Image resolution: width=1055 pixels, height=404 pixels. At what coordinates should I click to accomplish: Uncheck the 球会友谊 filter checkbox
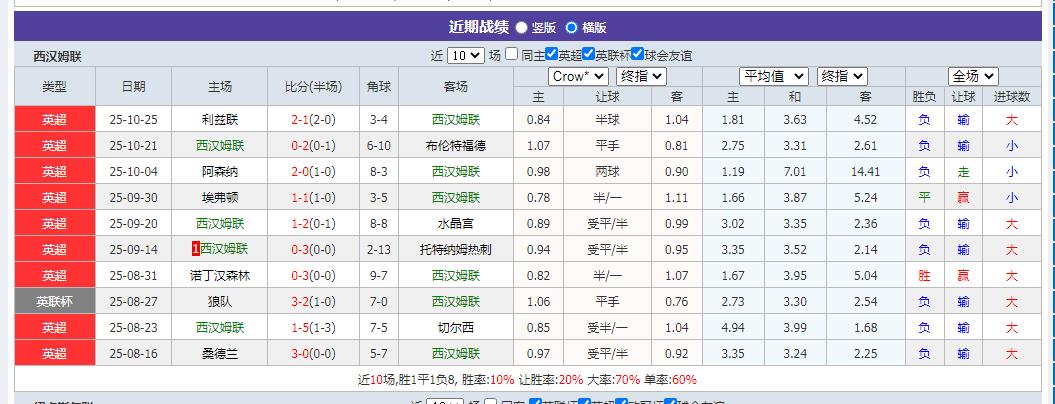pyautogui.click(x=637, y=55)
